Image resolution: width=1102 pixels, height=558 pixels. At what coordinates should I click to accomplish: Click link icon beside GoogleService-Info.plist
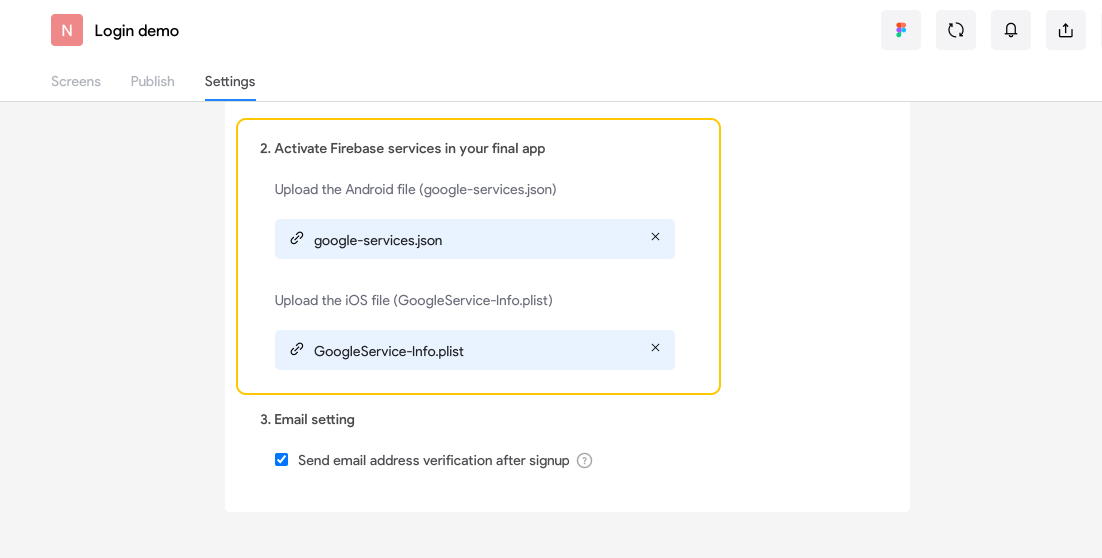tap(296, 350)
